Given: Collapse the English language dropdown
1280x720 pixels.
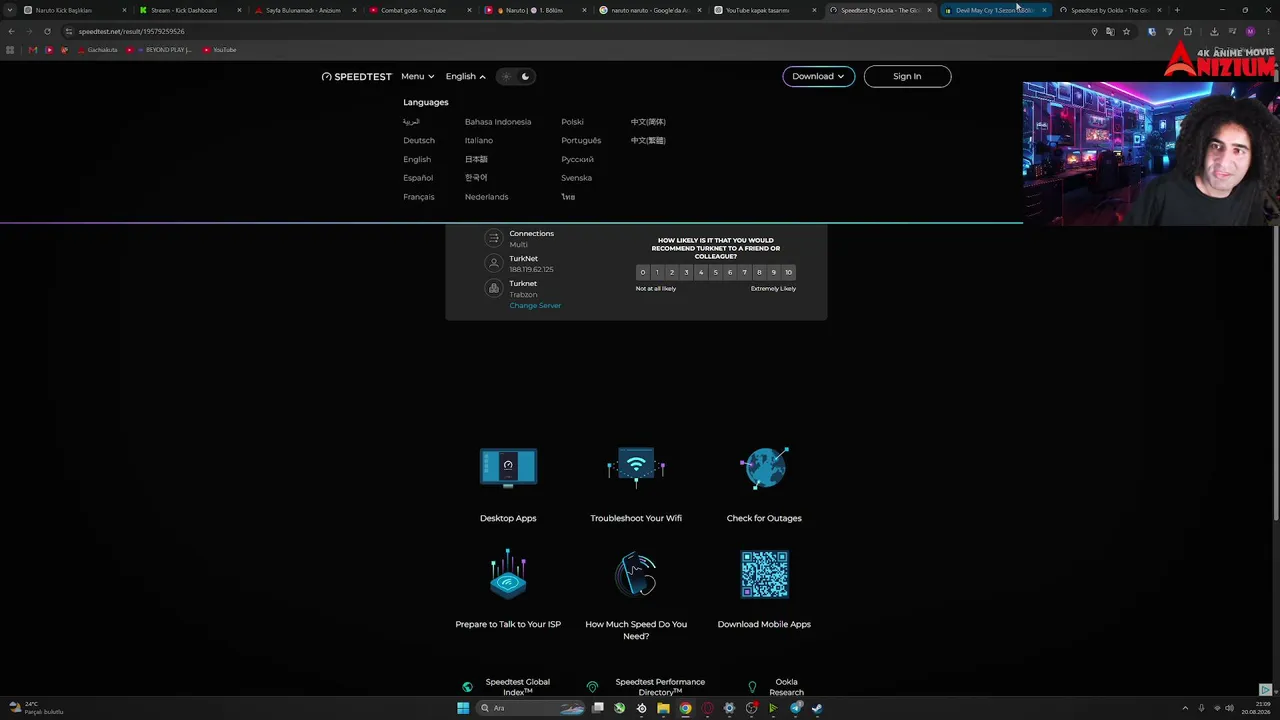Looking at the screenshot, I should coord(466,76).
